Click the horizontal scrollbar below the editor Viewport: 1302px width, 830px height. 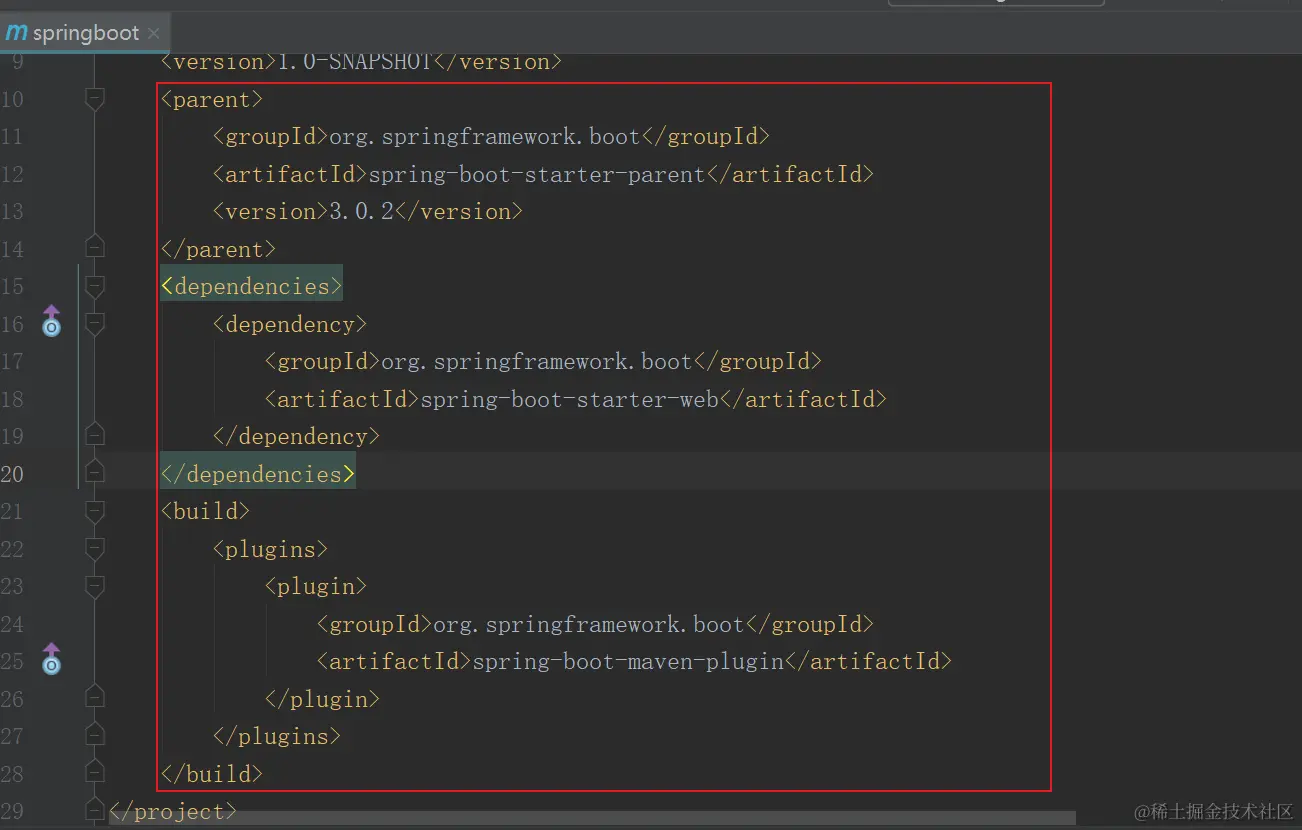592,818
